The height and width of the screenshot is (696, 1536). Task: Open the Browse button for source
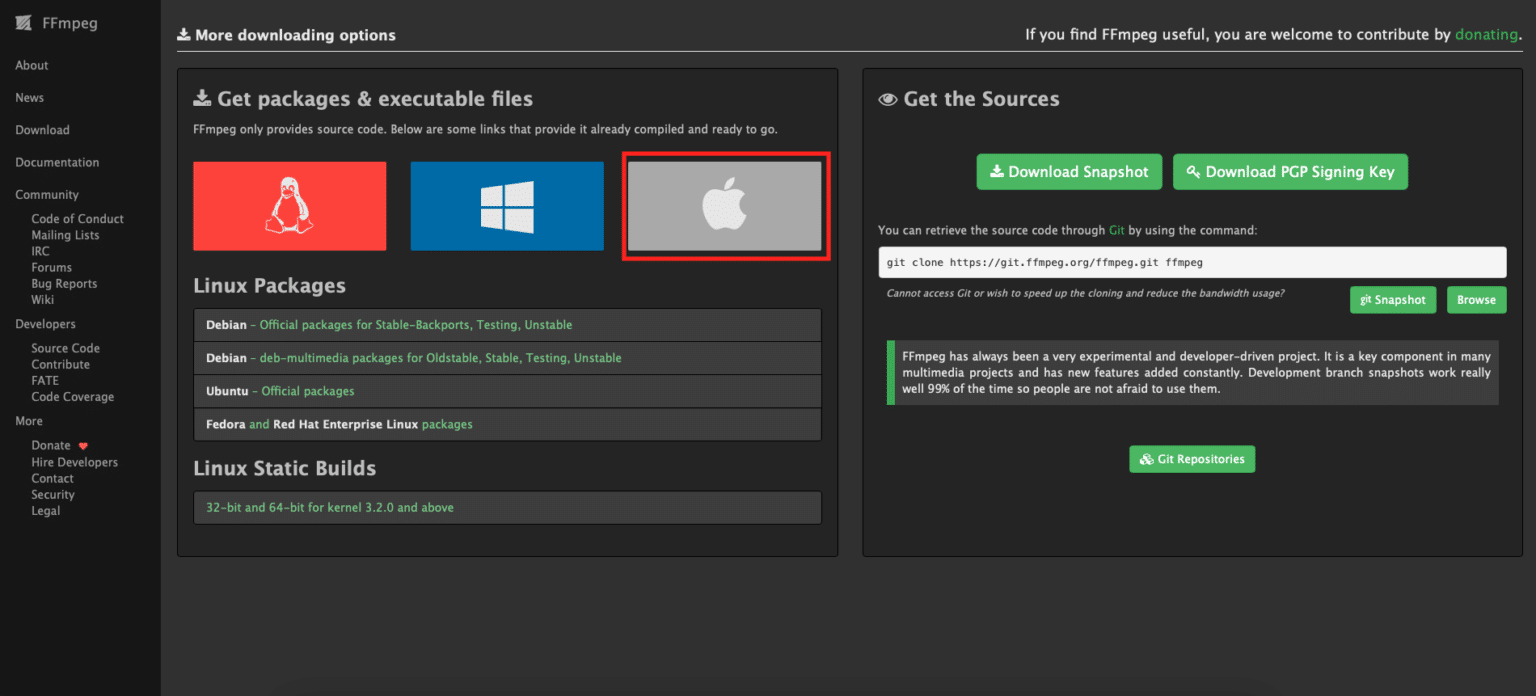click(1475, 300)
